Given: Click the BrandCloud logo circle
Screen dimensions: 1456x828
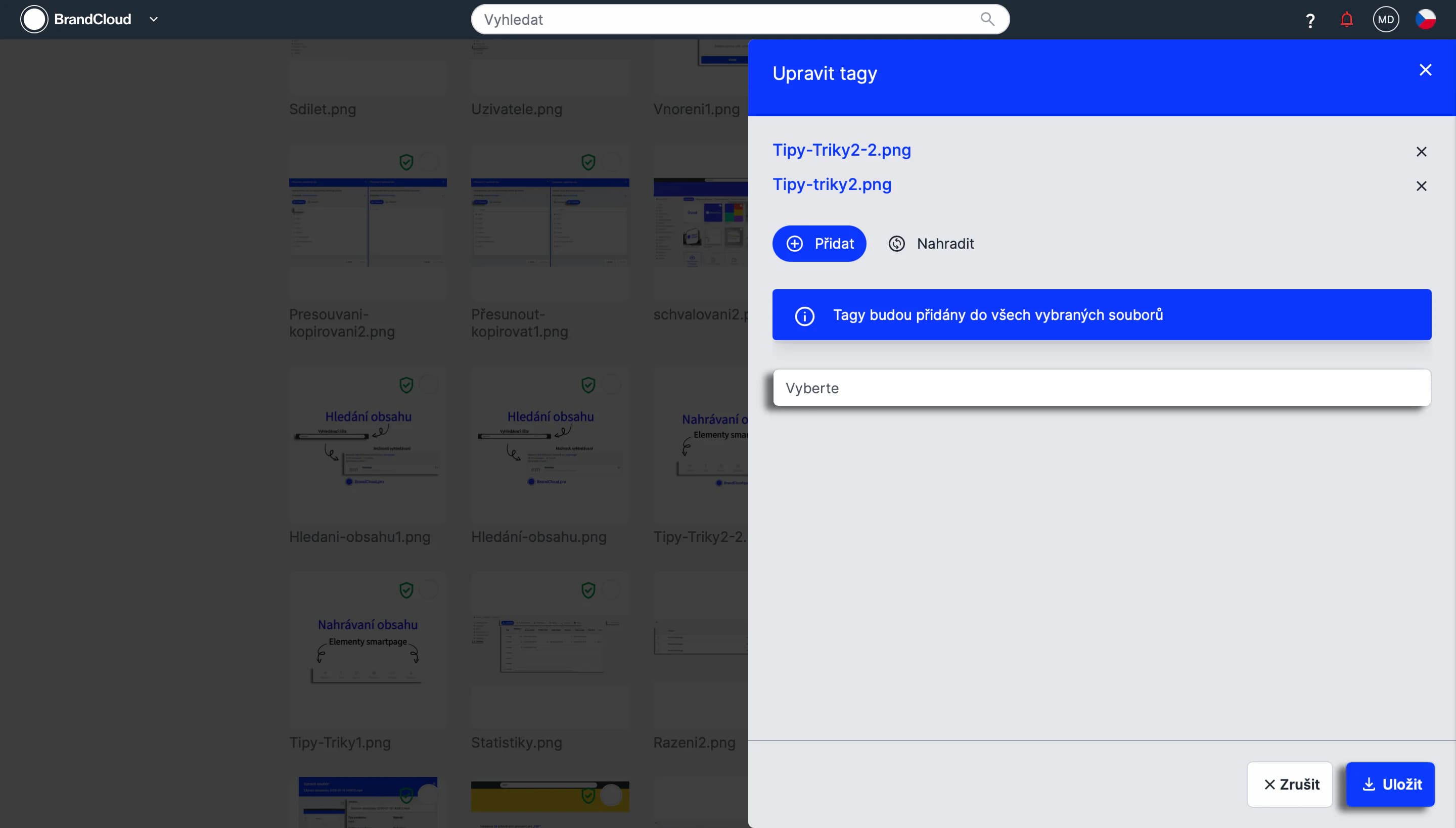Looking at the screenshot, I should [34, 19].
